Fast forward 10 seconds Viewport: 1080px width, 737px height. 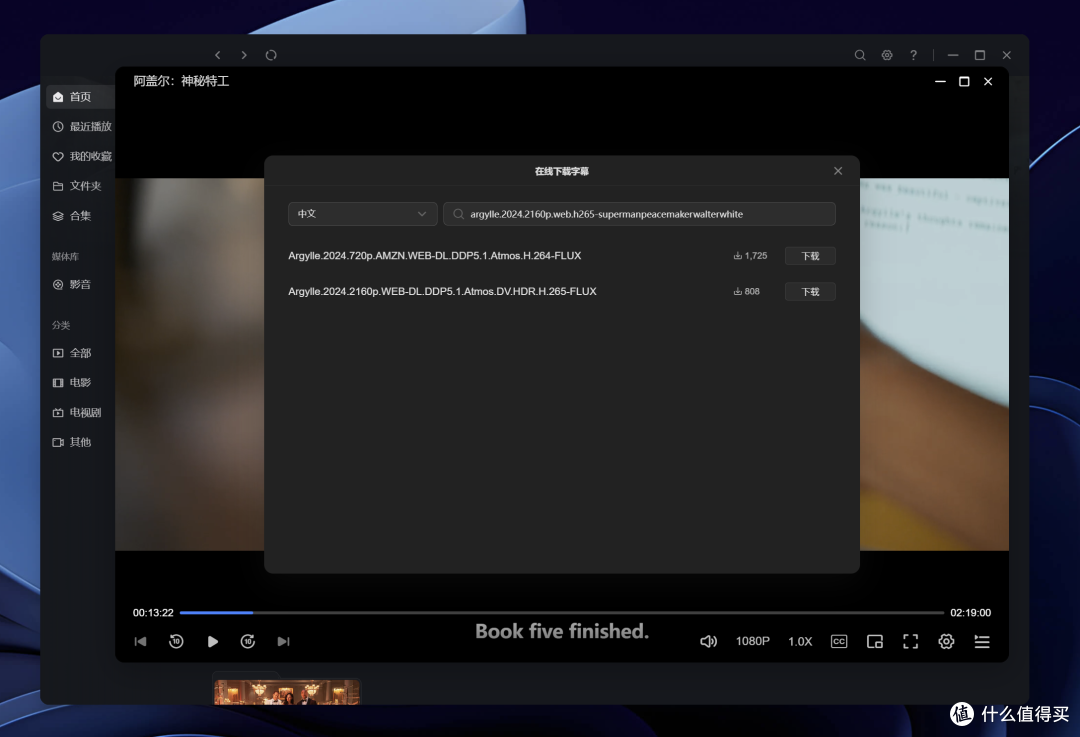(248, 641)
